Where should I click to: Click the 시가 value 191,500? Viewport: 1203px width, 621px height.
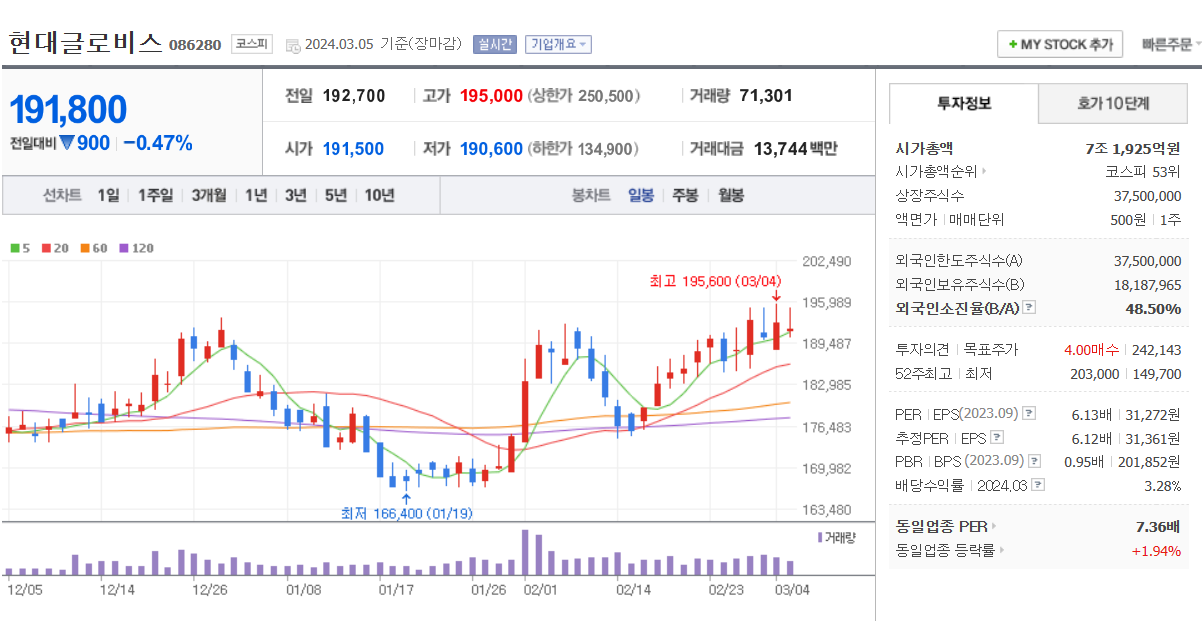click(x=353, y=149)
